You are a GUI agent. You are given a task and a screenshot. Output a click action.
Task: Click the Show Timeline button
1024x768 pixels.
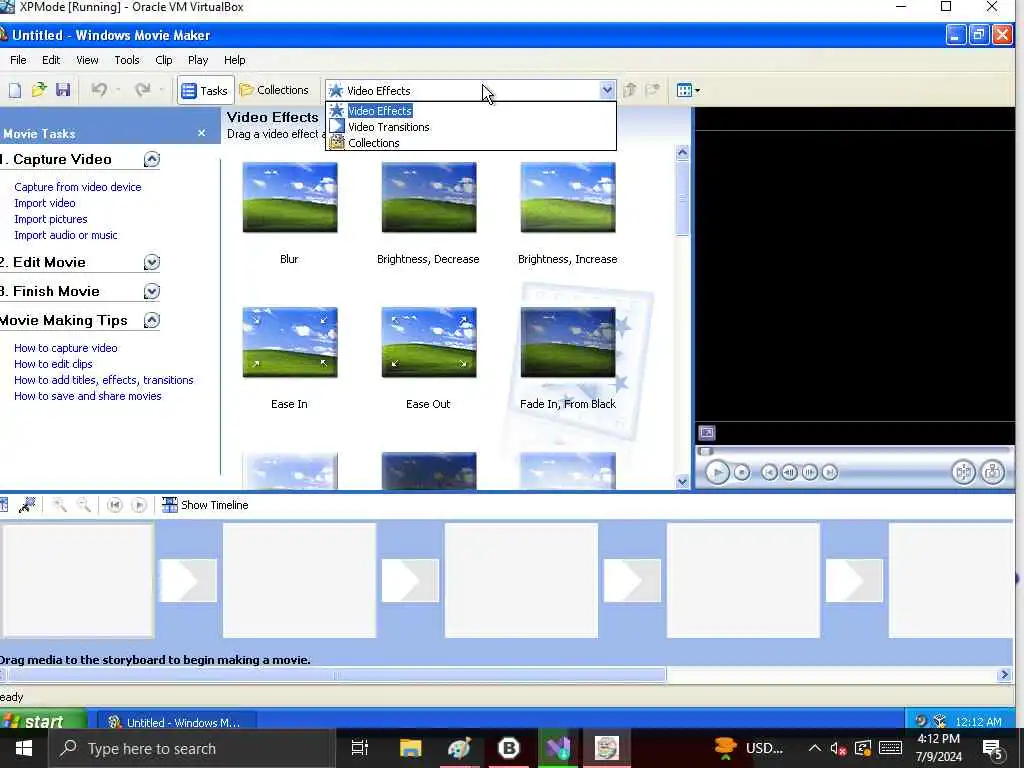pos(205,505)
